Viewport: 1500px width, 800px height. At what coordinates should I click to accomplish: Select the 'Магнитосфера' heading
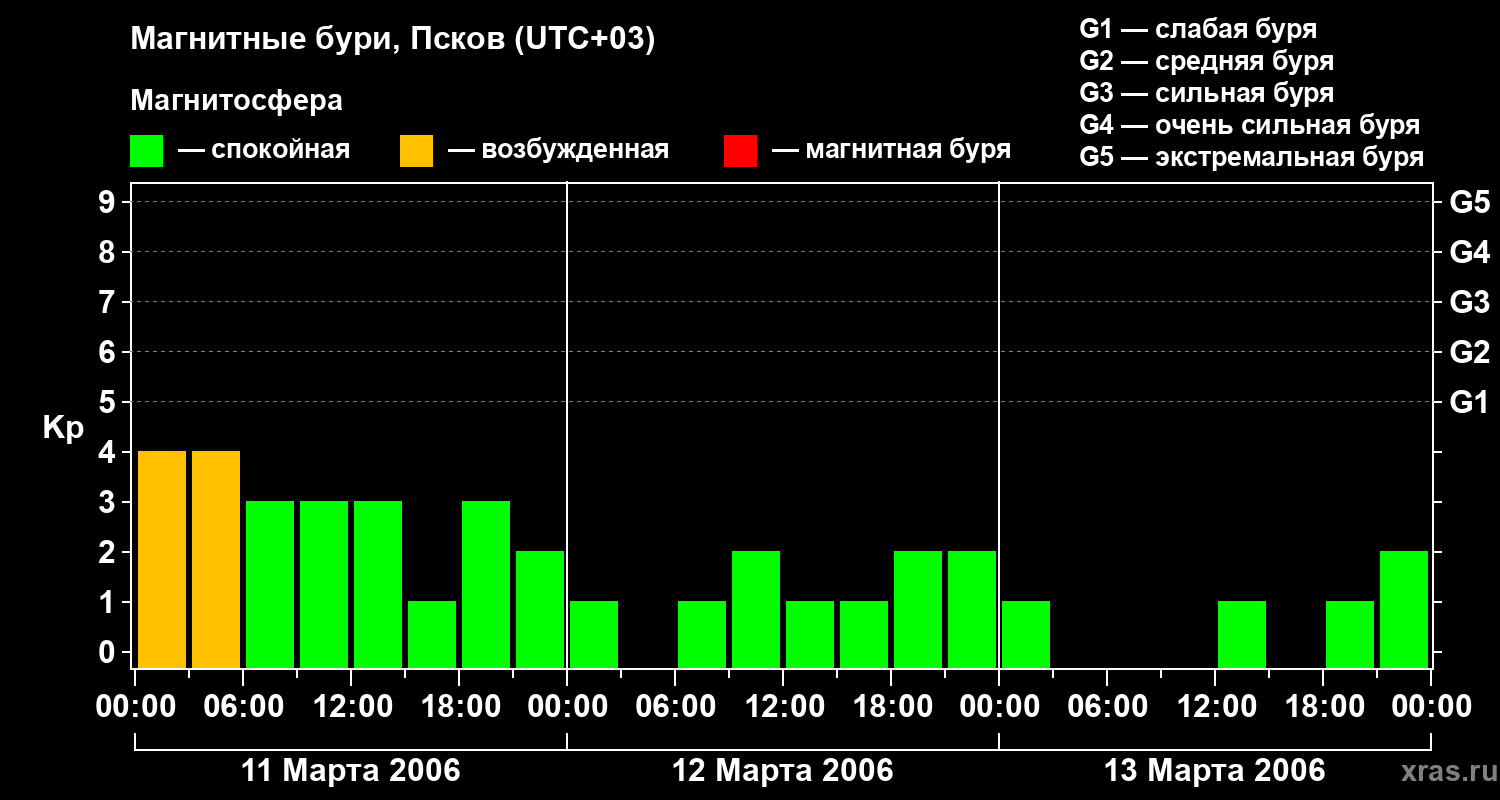click(237, 101)
